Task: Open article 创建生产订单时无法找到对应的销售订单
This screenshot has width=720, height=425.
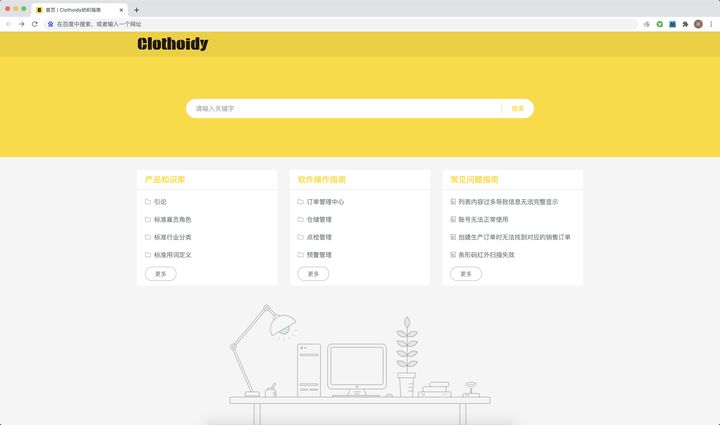Action: tap(514, 237)
